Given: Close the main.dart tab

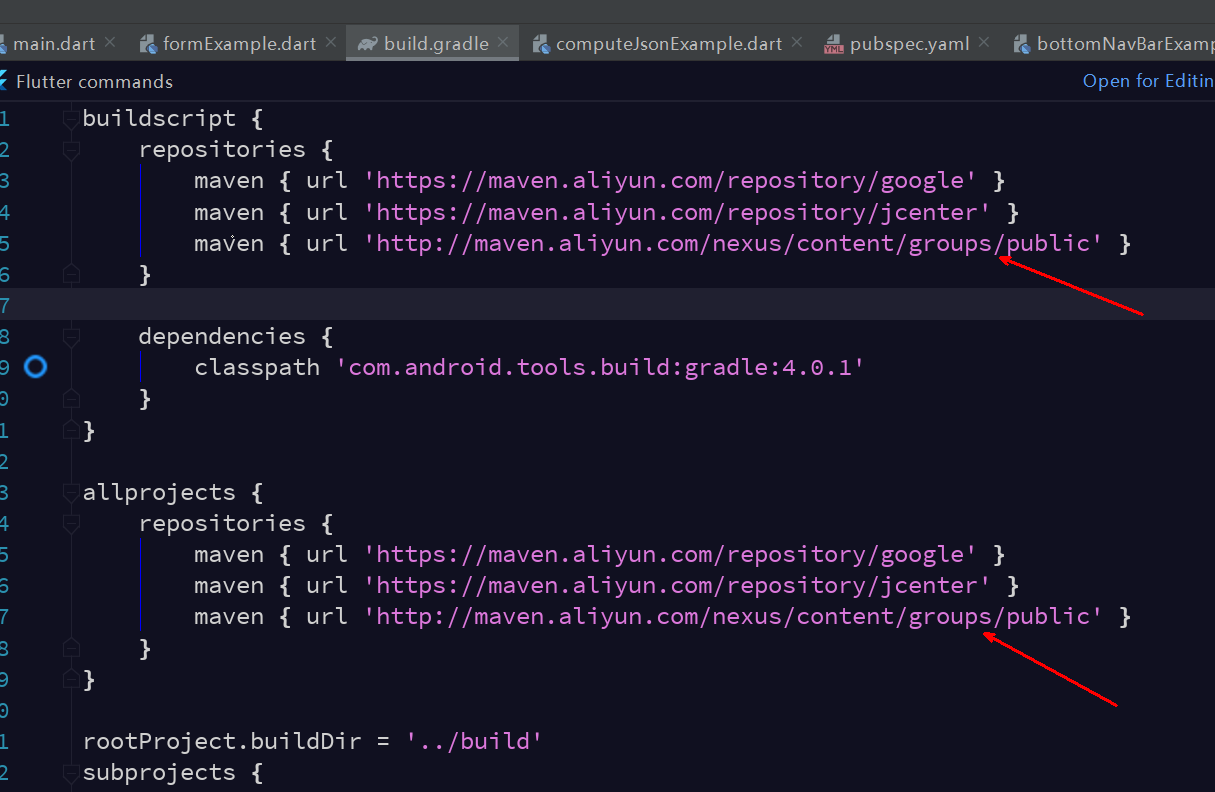Looking at the screenshot, I should pos(110,43).
